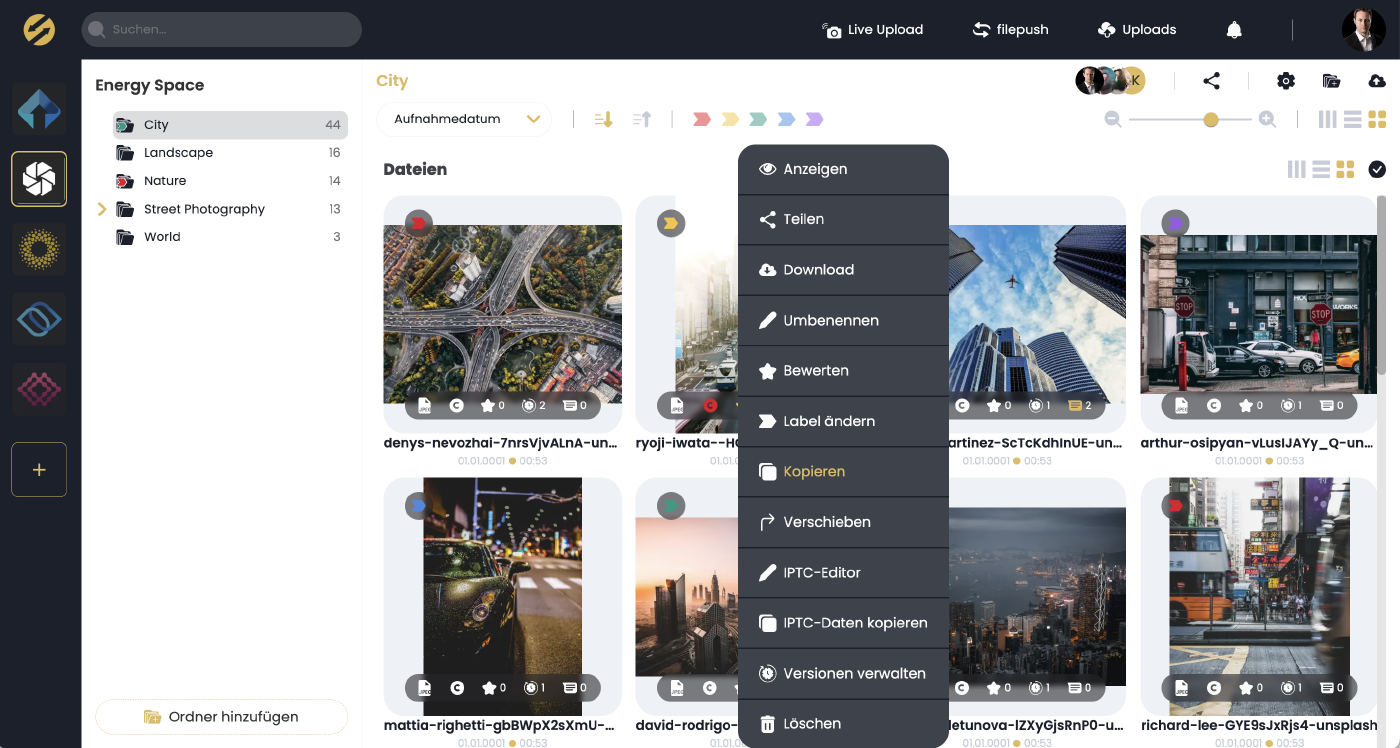Click the share icon in header

pyautogui.click(x=1211, y=81)
